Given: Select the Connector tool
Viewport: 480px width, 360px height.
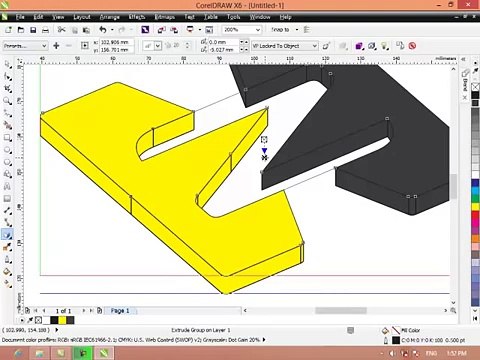Looking at the screenshot, I should pos(7,223).
